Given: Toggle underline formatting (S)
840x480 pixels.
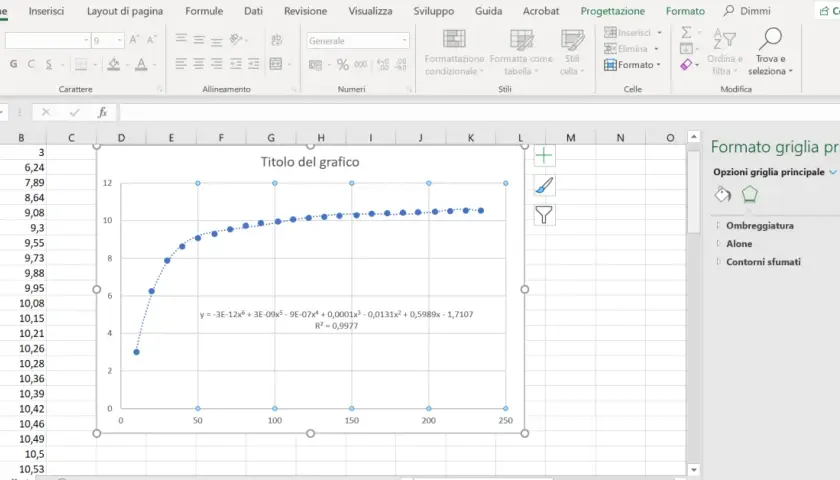Looking at the screenshot, I should coord(49,64).
